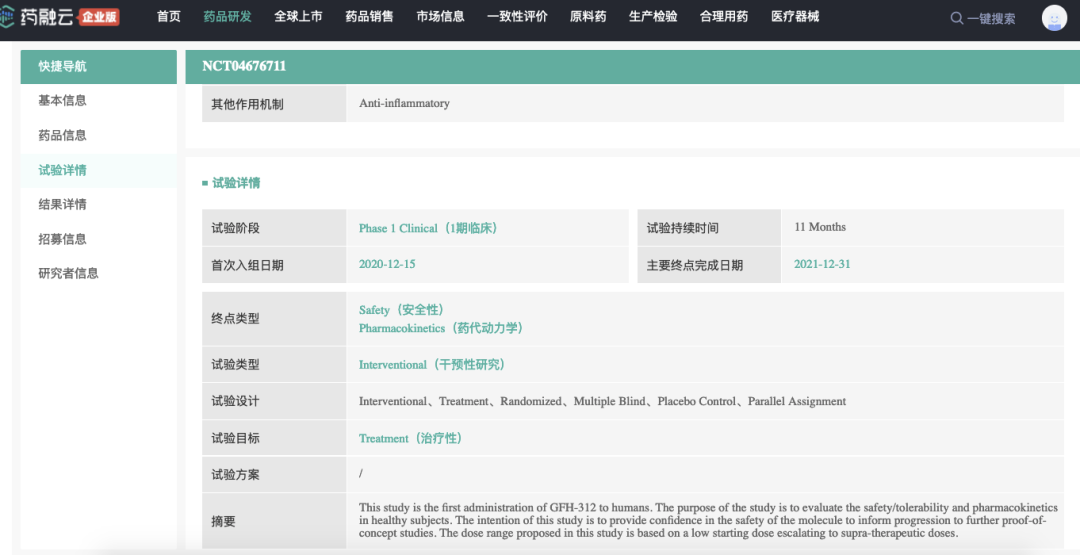Select 药品销售 in the navigation bar
Image resolution: width=1080 pixels, height=555 pixels.
tap(369, 17)
